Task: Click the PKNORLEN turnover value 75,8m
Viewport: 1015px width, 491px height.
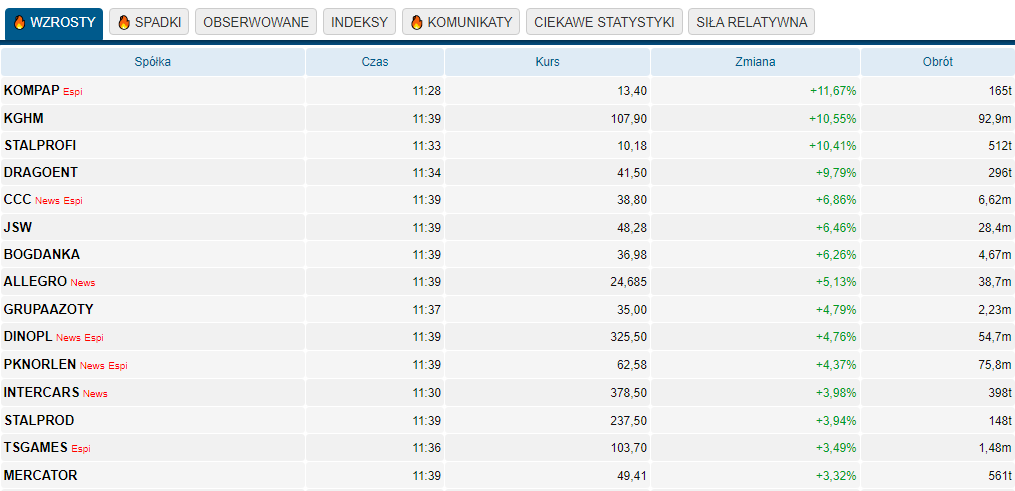Action: tap(996, 365)
